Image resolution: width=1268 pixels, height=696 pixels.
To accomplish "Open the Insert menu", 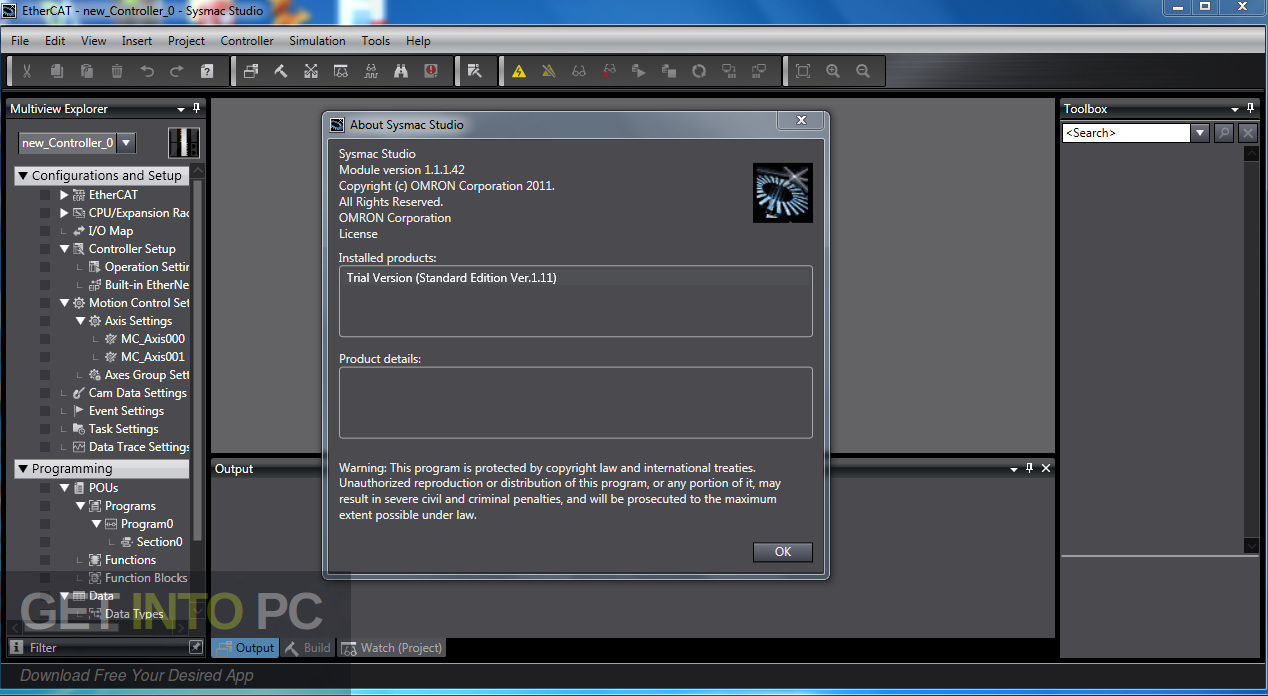I will coord(137,41).
